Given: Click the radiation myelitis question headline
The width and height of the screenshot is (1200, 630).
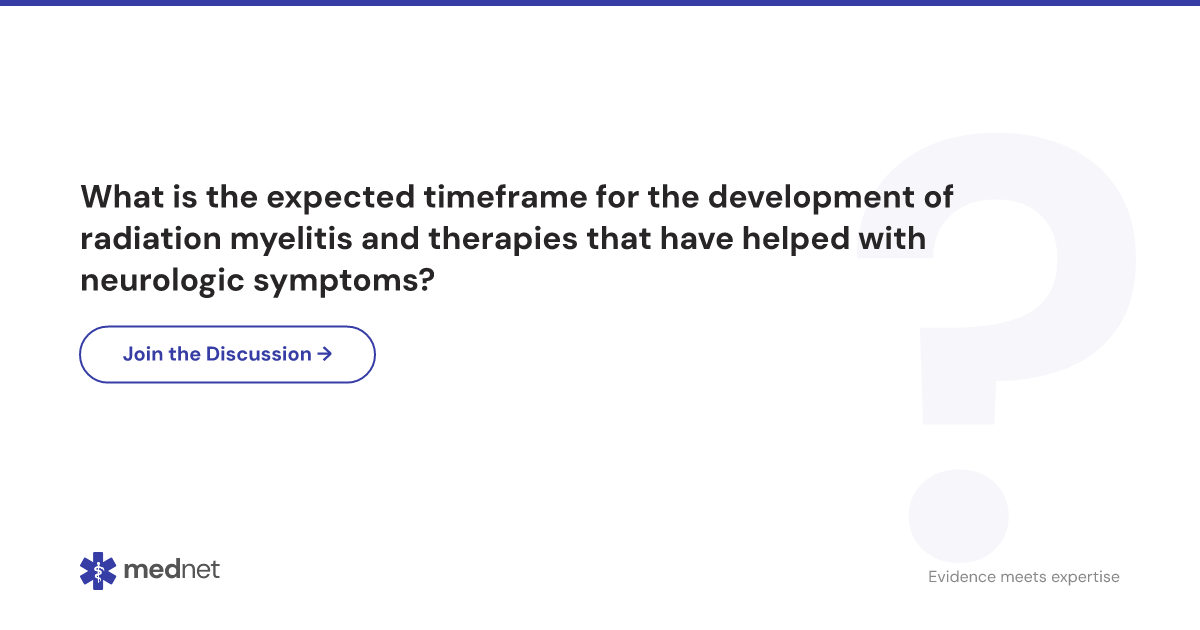Looking at the screenshot, I should click(x=517, y=239).
